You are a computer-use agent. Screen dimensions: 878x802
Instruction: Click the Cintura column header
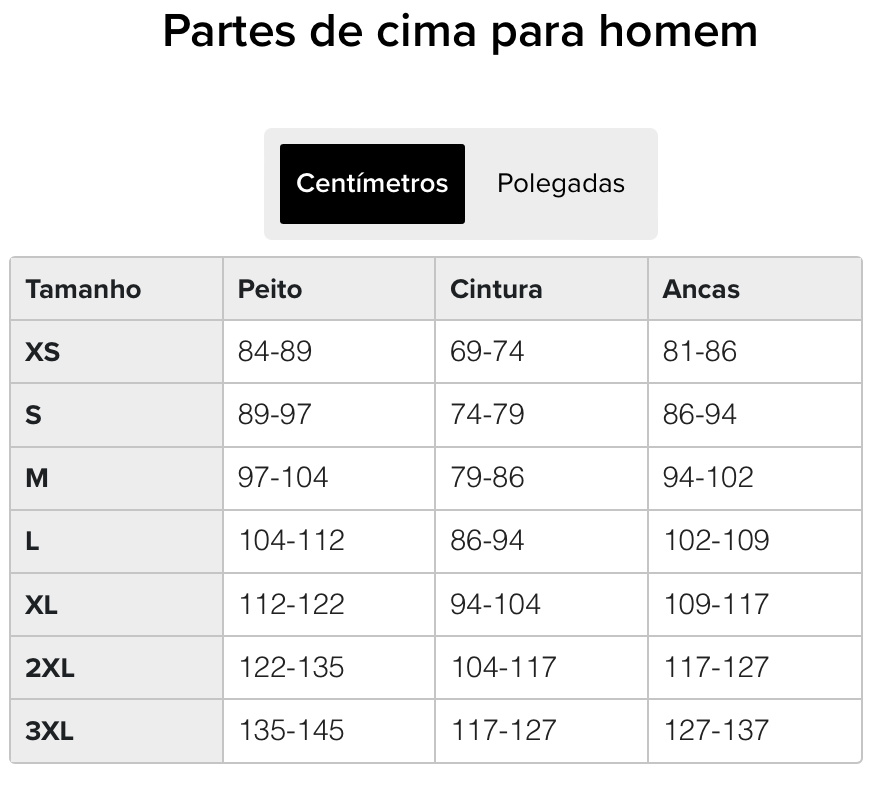coord(496,289)
